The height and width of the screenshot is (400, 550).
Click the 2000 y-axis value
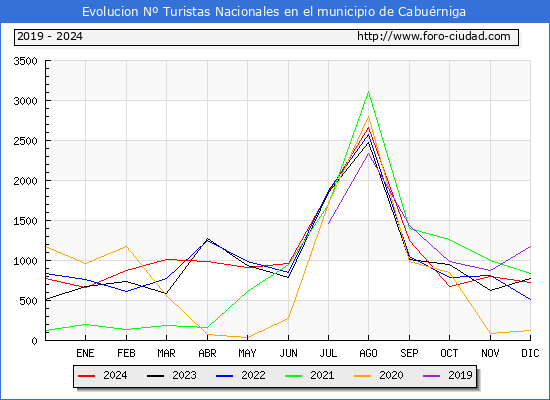tap(25, 181)
